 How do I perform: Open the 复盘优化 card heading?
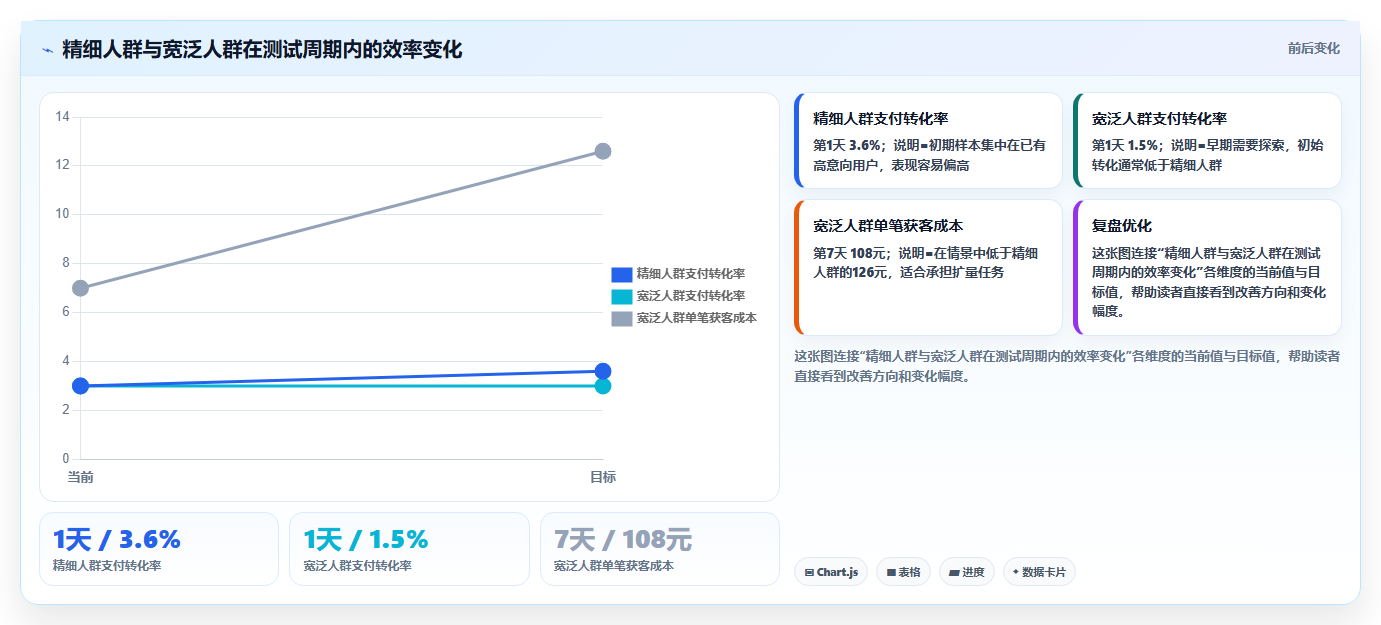click(1122, 226)
